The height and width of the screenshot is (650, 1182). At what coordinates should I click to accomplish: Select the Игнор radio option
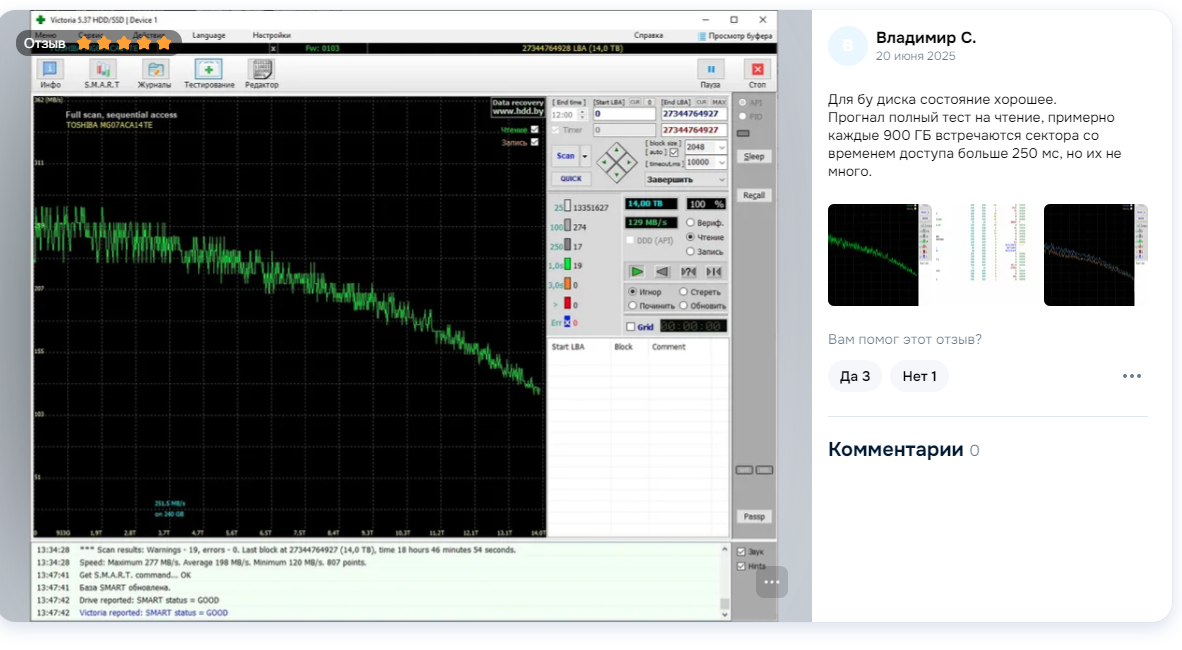[632, 291]
